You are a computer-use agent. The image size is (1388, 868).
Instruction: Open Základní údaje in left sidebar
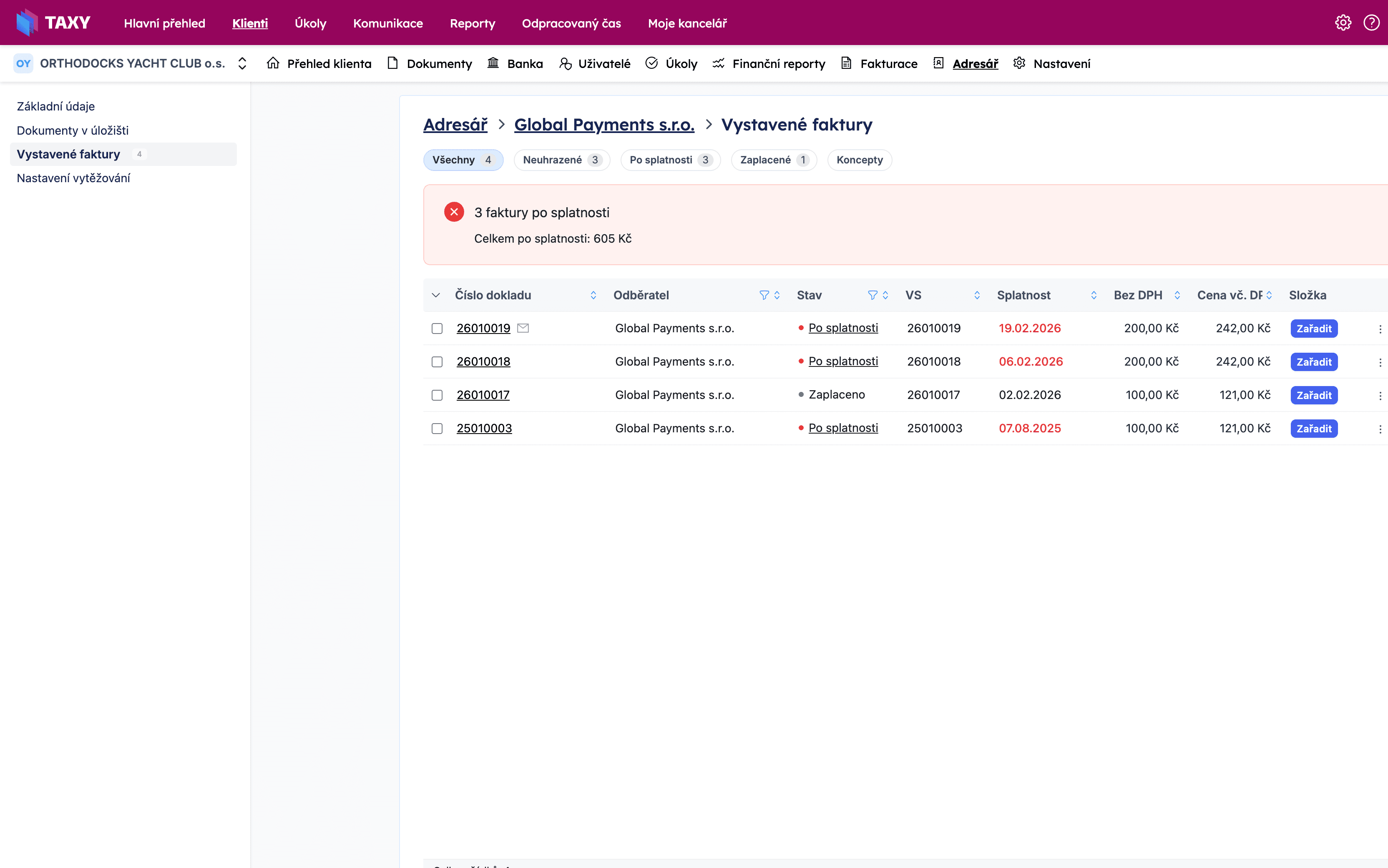click(56, 106)
